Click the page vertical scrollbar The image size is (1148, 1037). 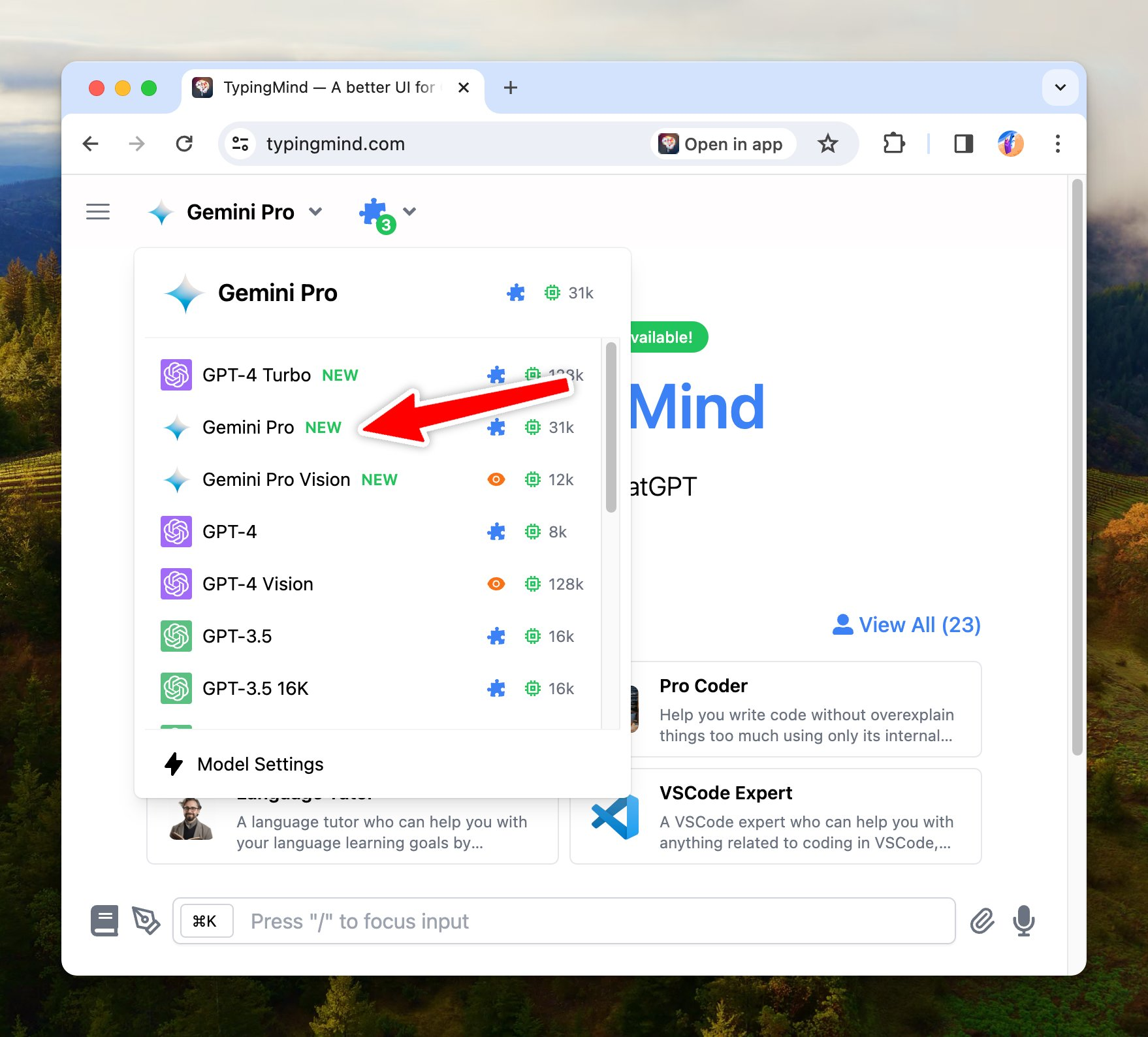point(1077,467)
